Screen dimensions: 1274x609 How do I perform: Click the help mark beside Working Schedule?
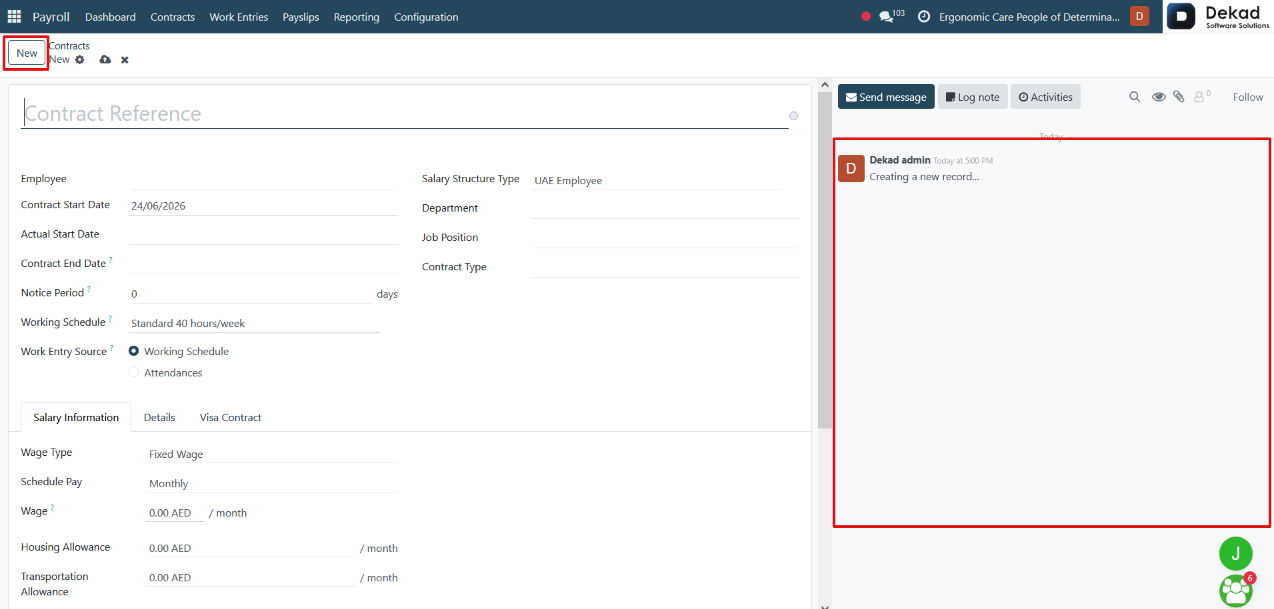pyautogui.click(x=109, y=319)
